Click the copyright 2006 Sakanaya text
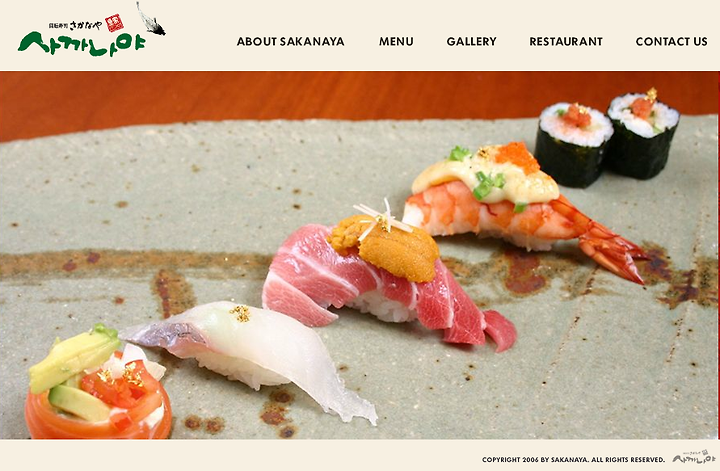The width and height of the screenshot is (720, 471). (573, 460)
